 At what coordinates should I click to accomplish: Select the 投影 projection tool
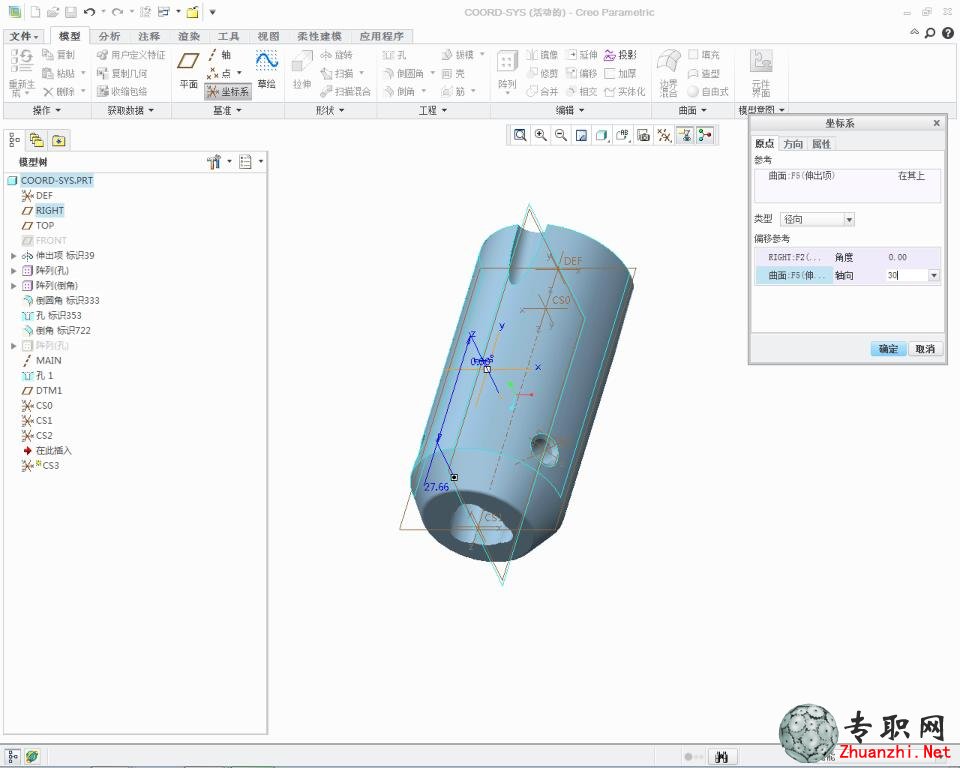620,55
